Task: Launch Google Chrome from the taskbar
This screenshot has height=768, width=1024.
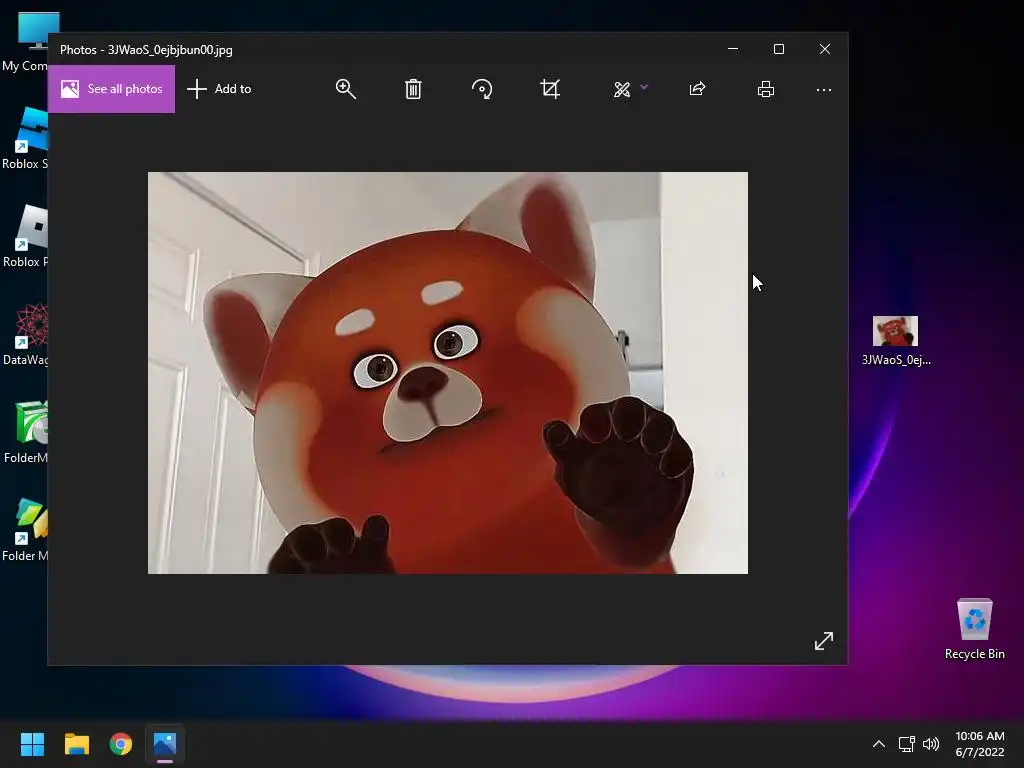Action: (121, 744)
